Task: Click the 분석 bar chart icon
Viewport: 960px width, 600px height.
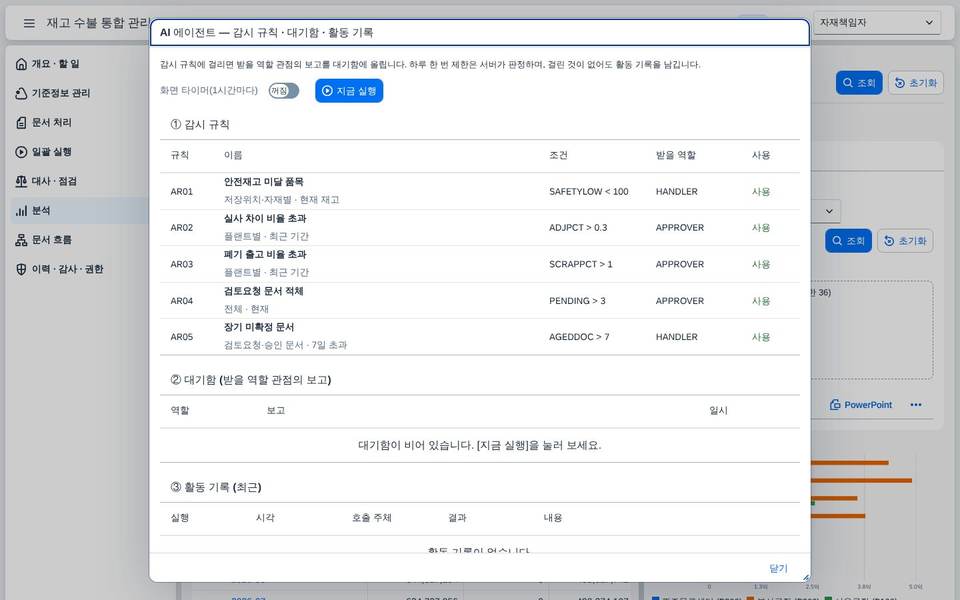Action: click(21, 211)
